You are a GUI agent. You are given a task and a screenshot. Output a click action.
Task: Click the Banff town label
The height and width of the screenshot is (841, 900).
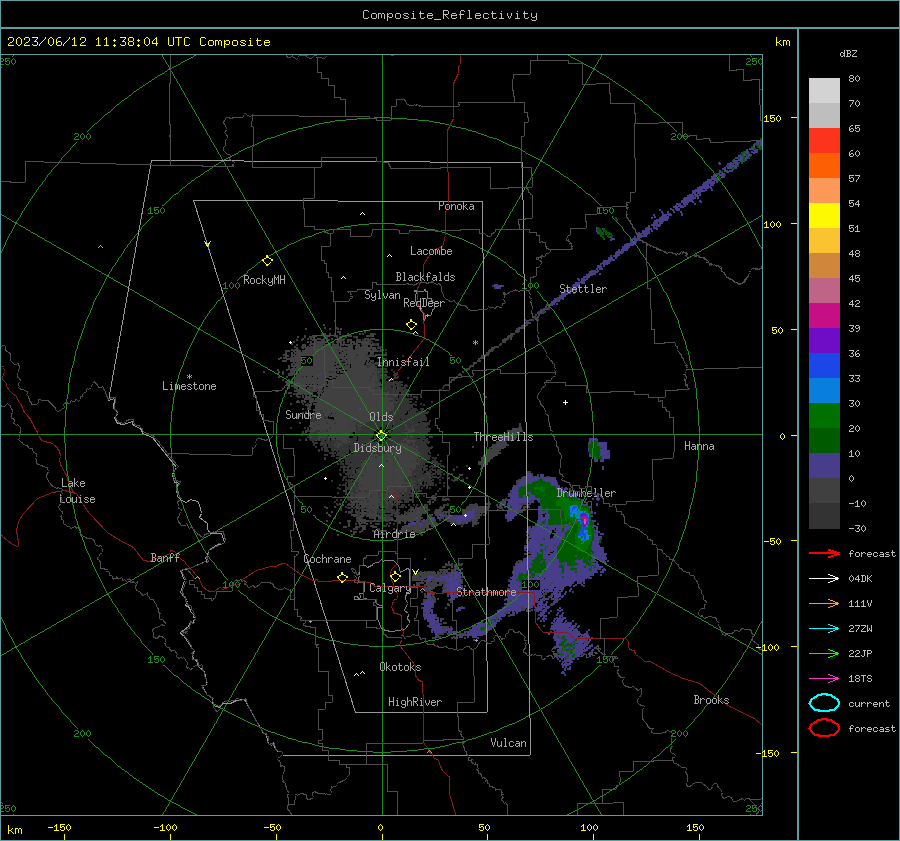click(x=165, y=558)
